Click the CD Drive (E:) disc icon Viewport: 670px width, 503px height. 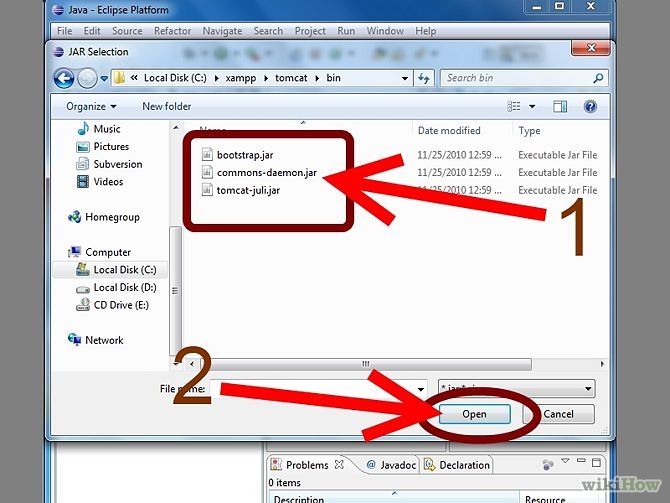[x=82, y=305]
